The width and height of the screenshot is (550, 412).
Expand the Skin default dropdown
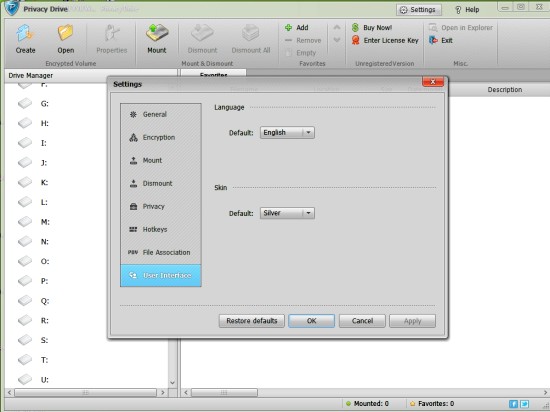[x=287, y=213]
